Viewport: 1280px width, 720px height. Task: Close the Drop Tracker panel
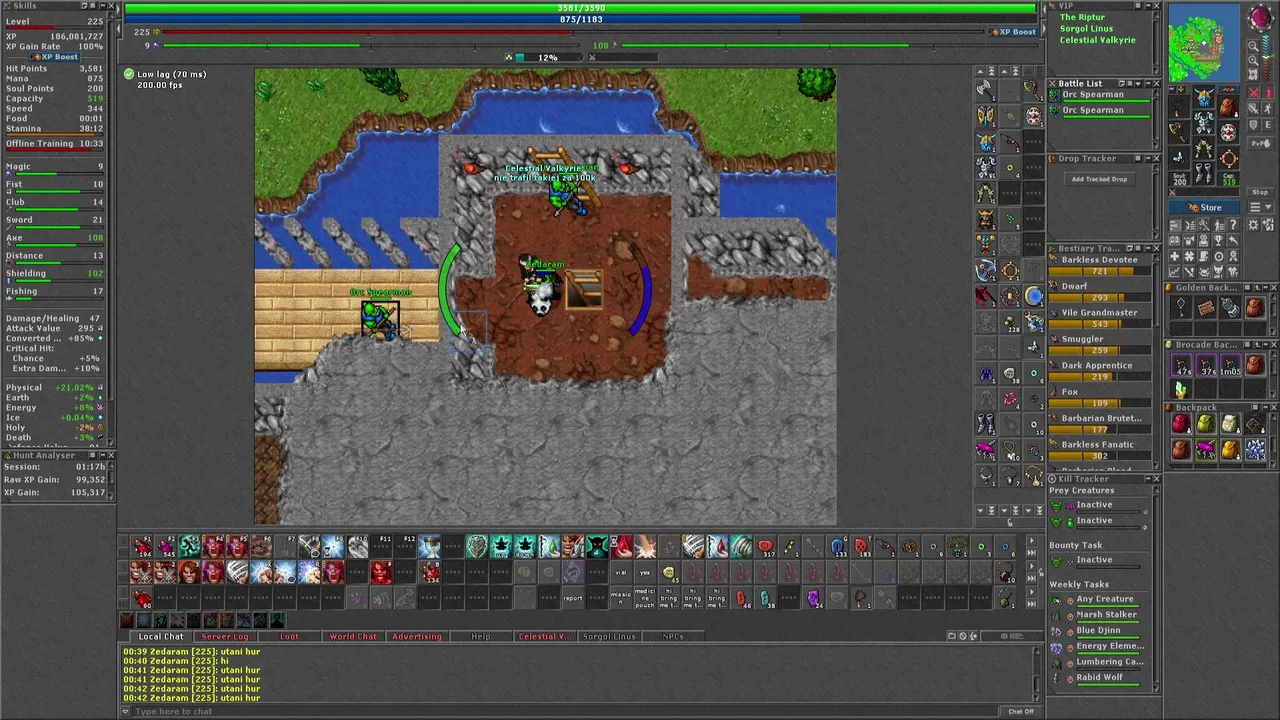click(1156, 159)
